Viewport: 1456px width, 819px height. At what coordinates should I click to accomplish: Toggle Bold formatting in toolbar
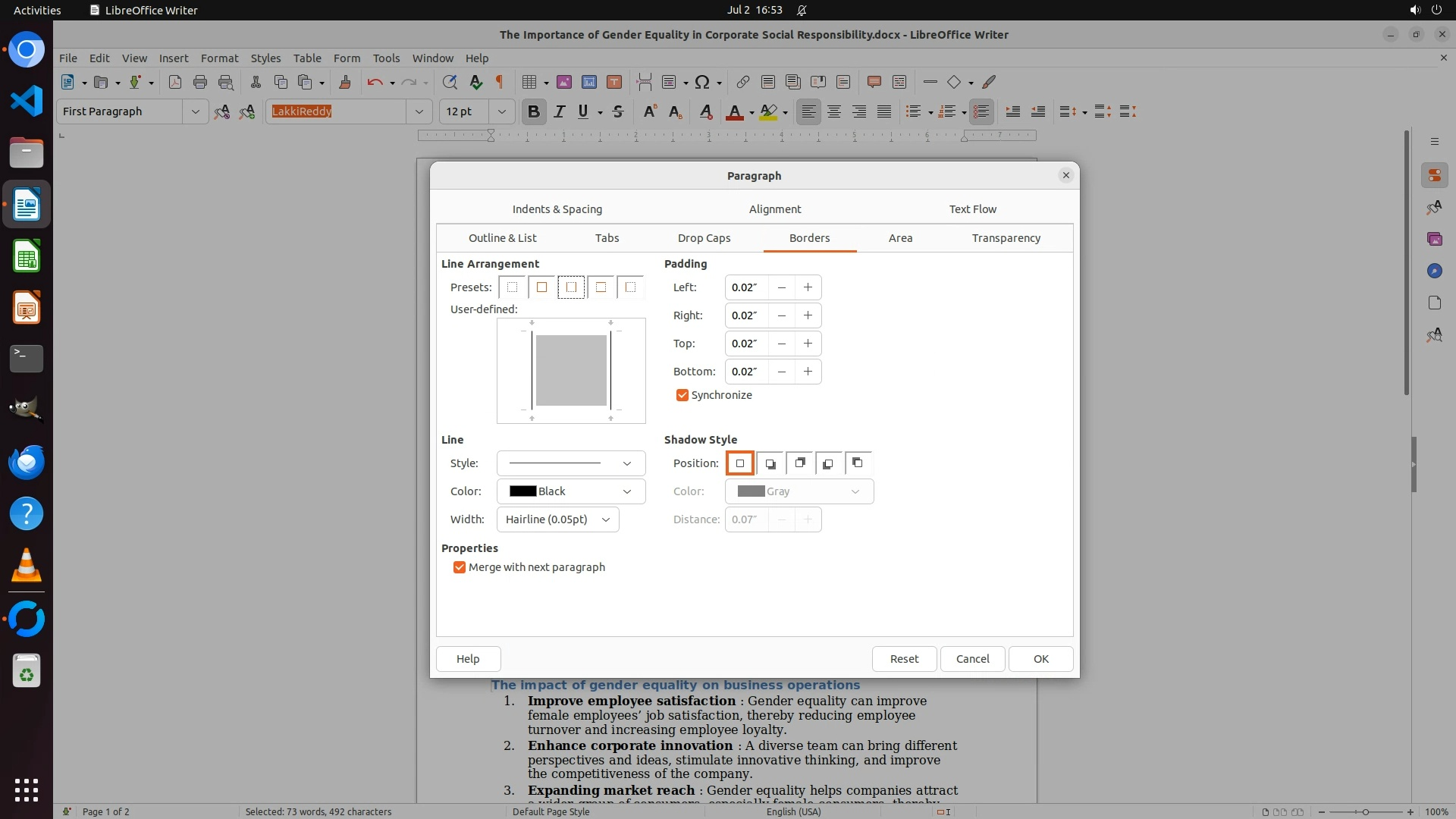[533, 112]
